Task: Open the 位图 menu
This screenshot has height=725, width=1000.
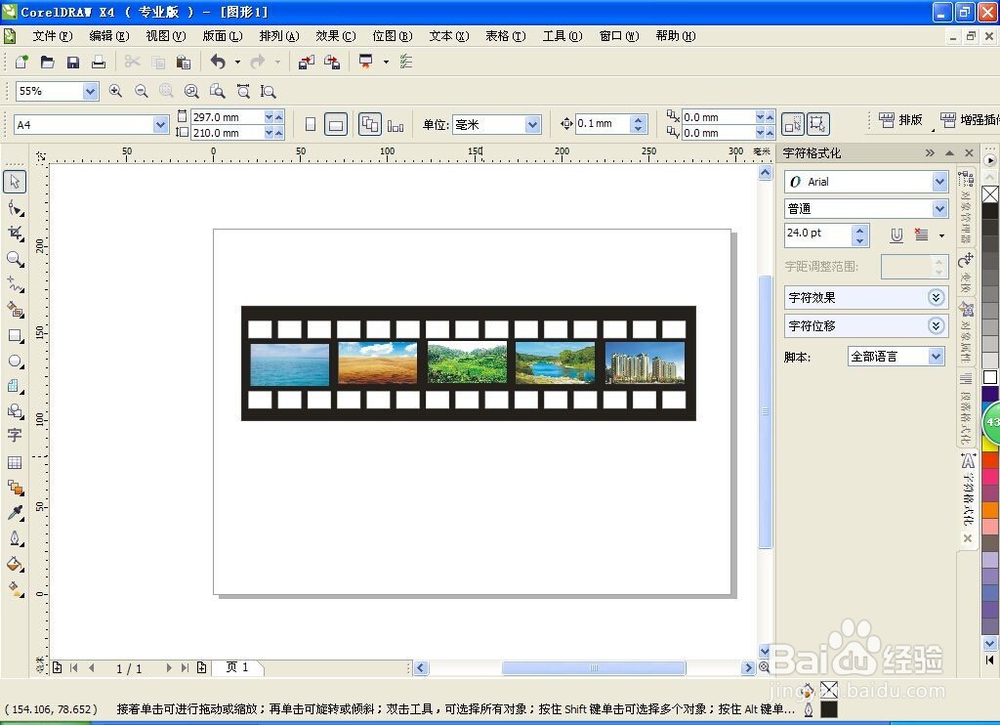Action: (391, 35)
